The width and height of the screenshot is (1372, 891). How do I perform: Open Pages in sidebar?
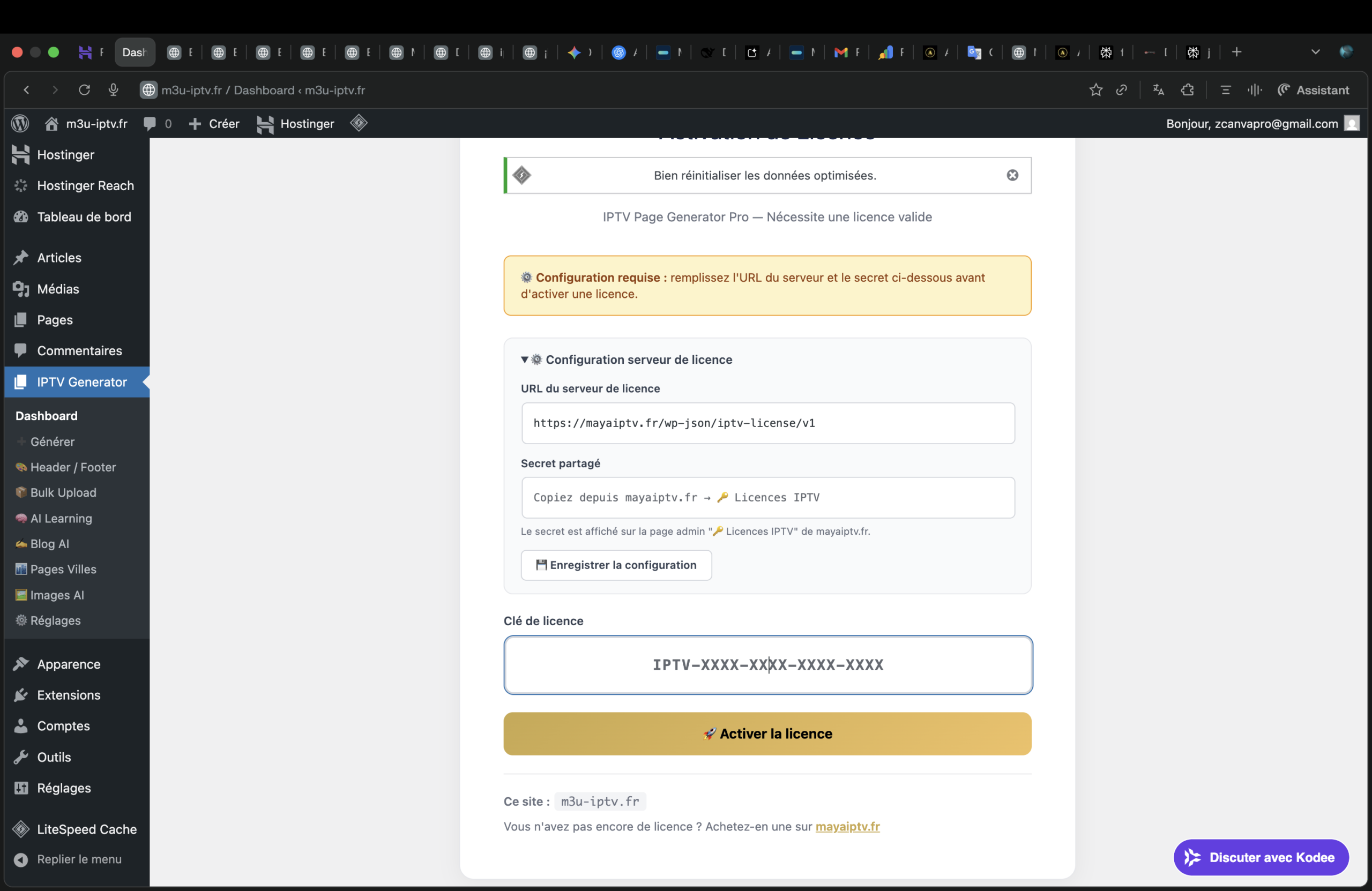77,320
